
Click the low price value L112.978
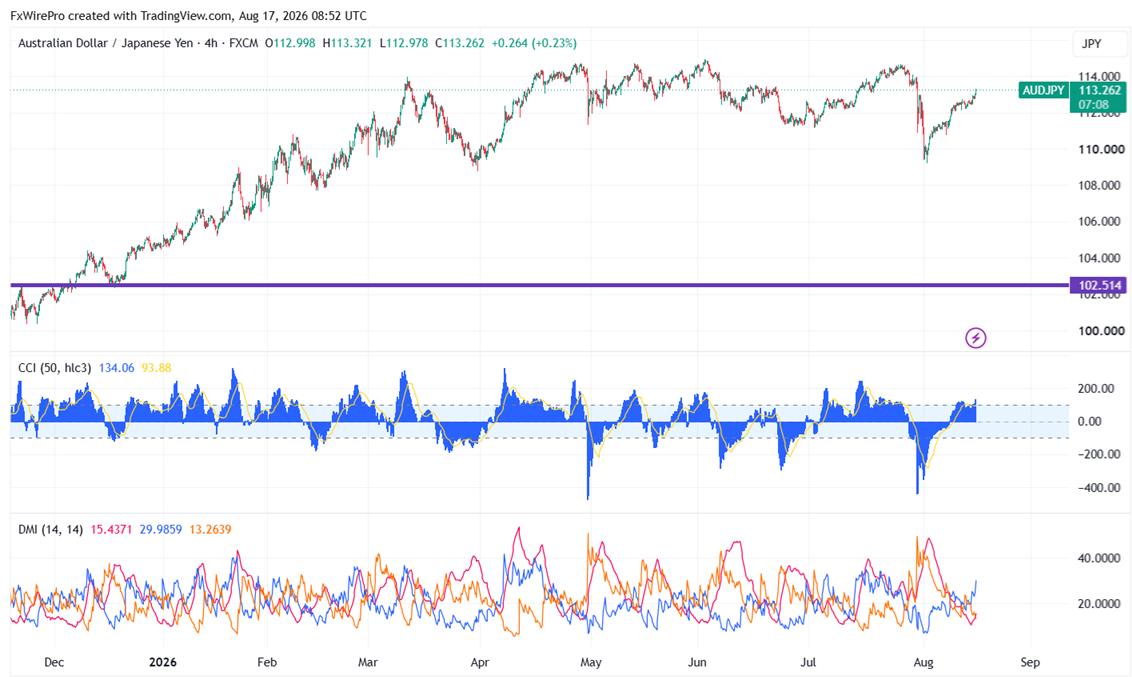coord(404,43)
